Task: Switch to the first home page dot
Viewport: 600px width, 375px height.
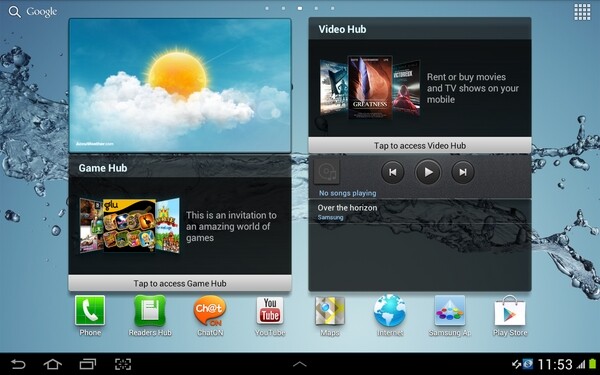Action: pos(267,8)
